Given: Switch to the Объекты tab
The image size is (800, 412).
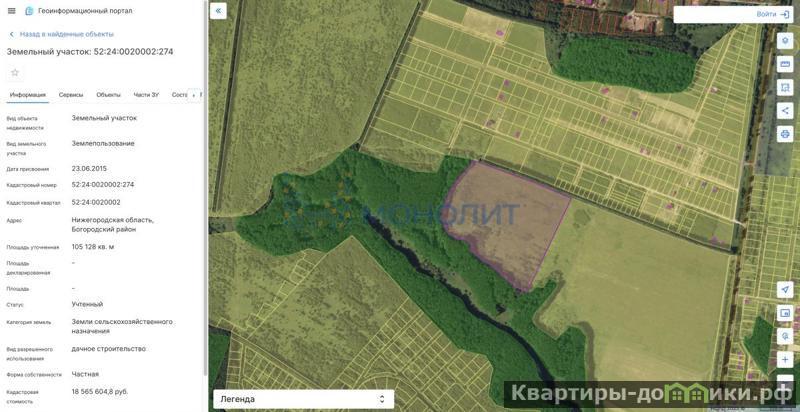Looking at the screenshot, I should tap(108, 95).
